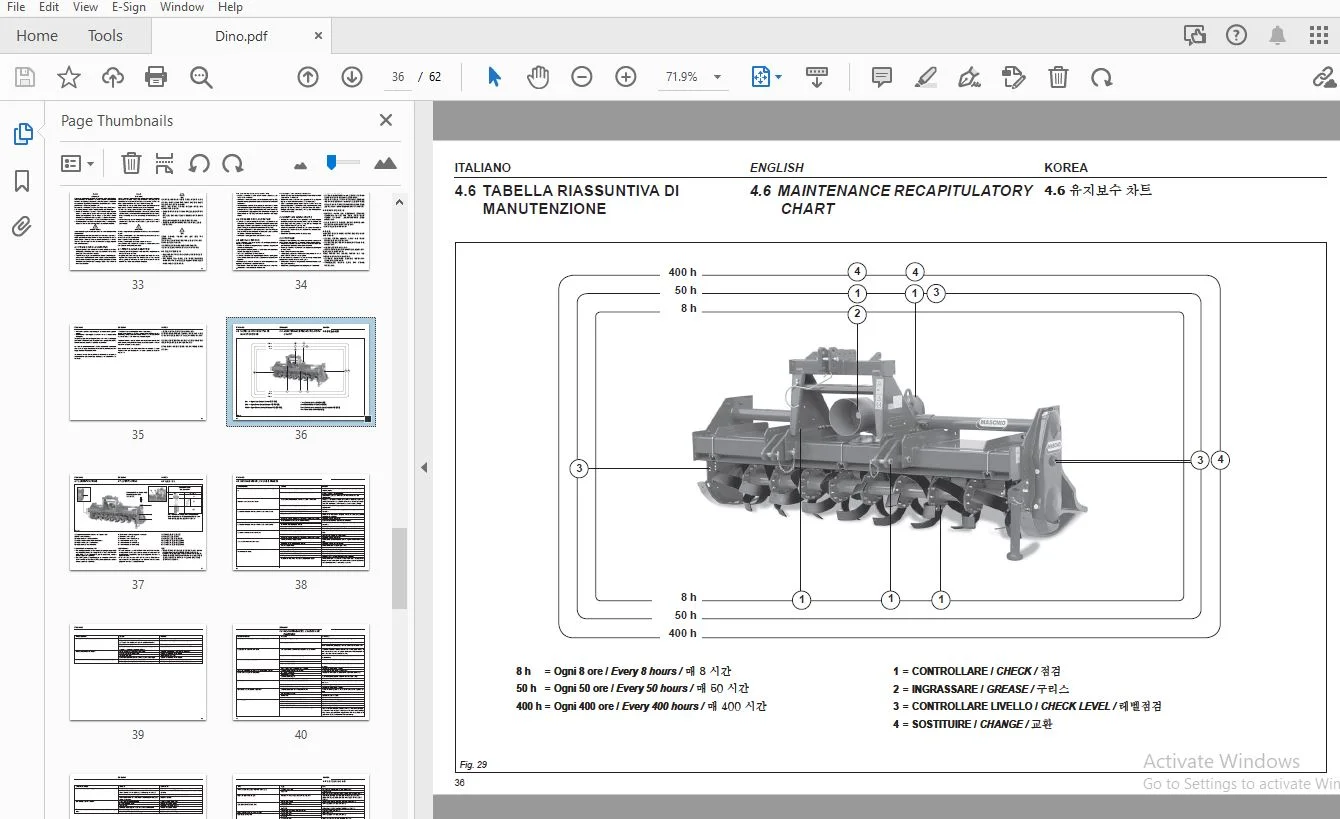Select the highlight text pen tool
Viewport: 1340px width, 819px height.
pos(926,77)
